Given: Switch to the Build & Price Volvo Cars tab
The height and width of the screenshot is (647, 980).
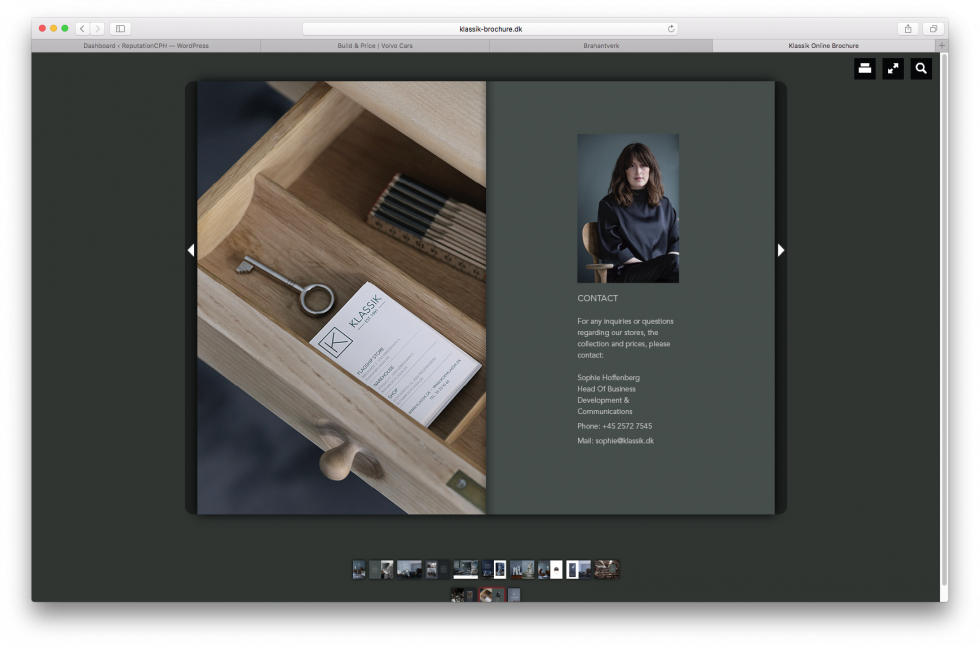Looking at the screenshot, I should coord(375,46).
